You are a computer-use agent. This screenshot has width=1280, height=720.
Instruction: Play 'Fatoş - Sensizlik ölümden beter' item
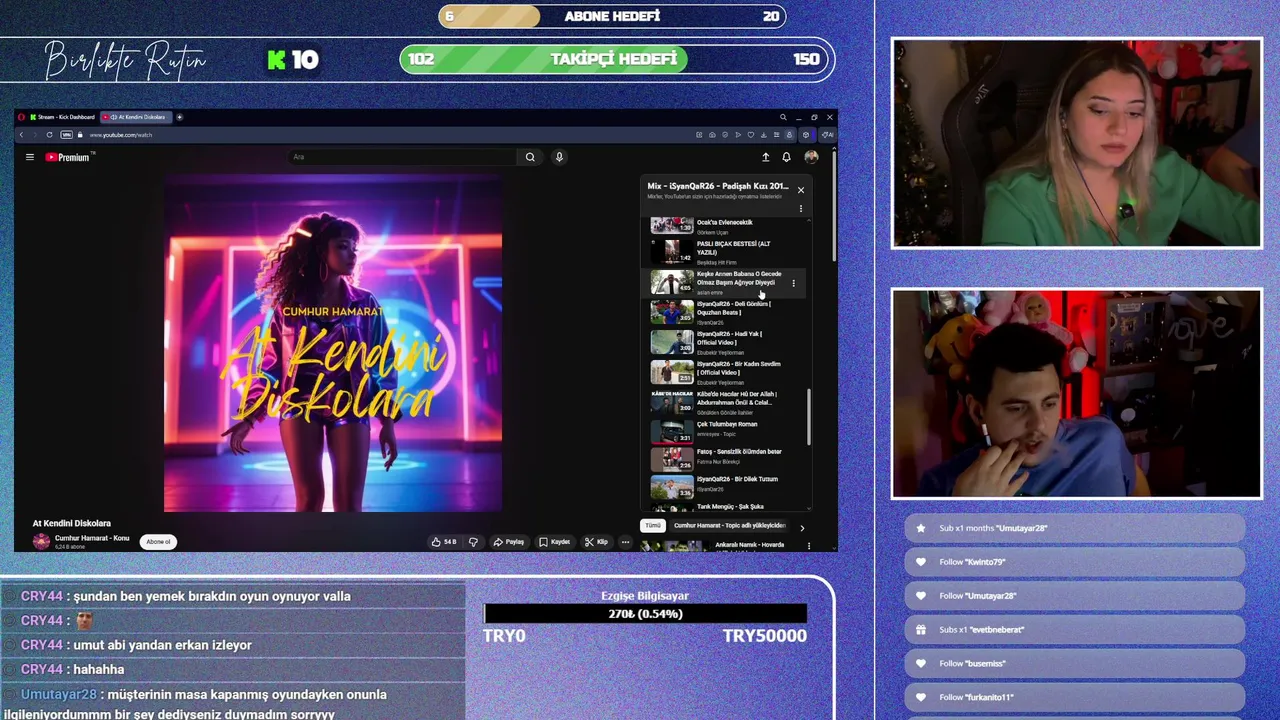point(725,458)
